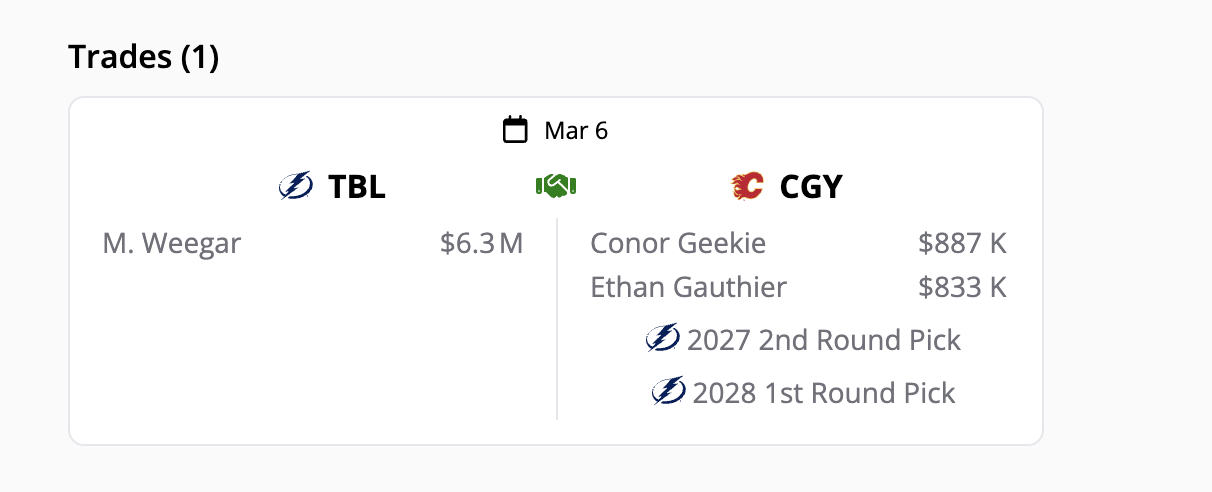The image size is (1212, 492).
Task: Click the calendar icon beside Mar 6
Action: 515,130
